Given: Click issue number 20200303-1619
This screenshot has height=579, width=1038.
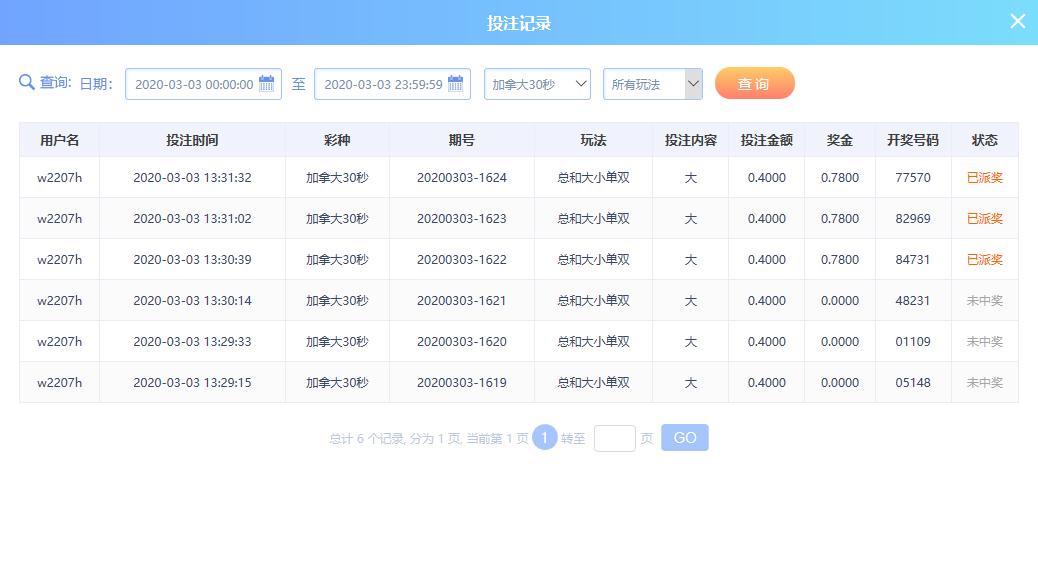Looking at the screenshot, I should pos(461,382).
